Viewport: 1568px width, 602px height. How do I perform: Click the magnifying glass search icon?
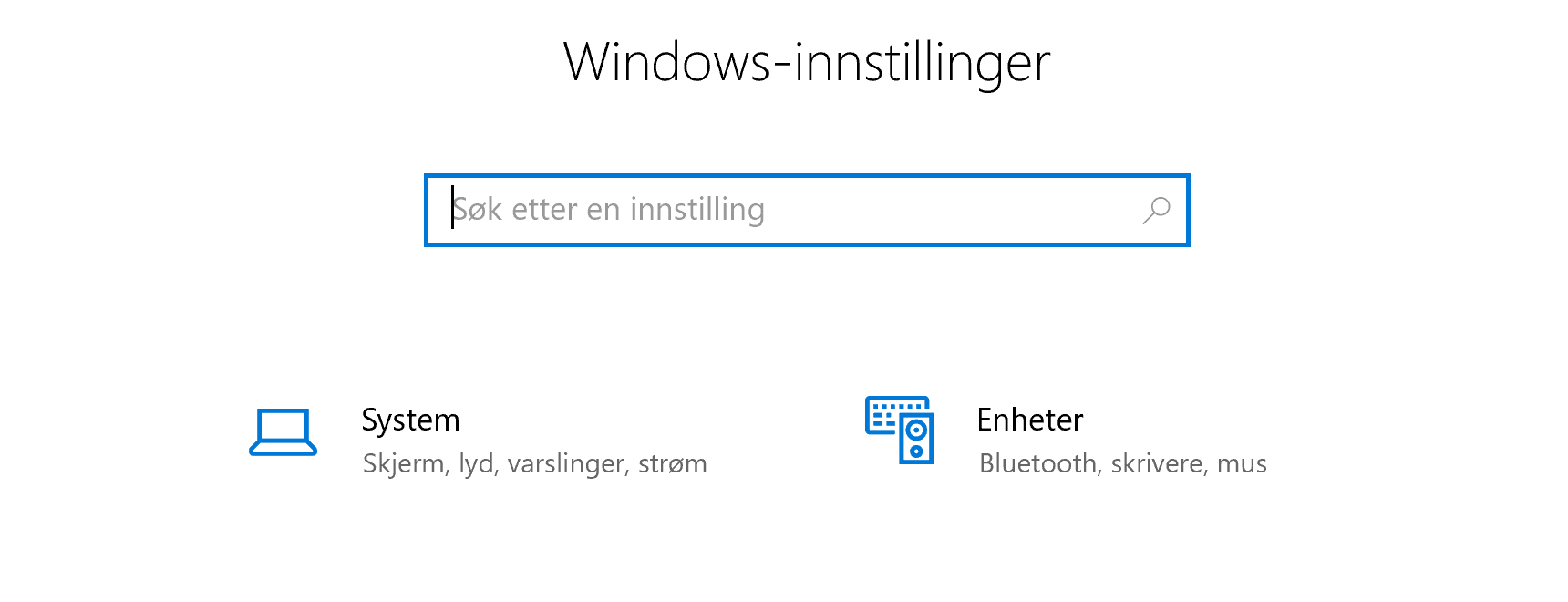(1156, 210)
